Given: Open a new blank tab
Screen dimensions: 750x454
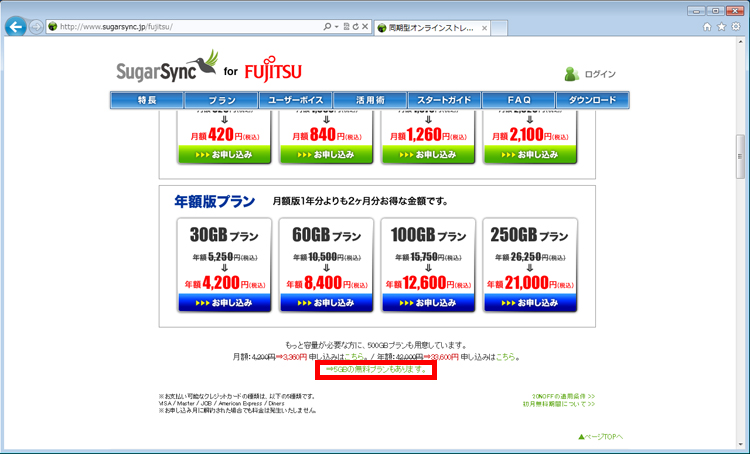Looking at the screenshot, I should [x=499, y=28].
